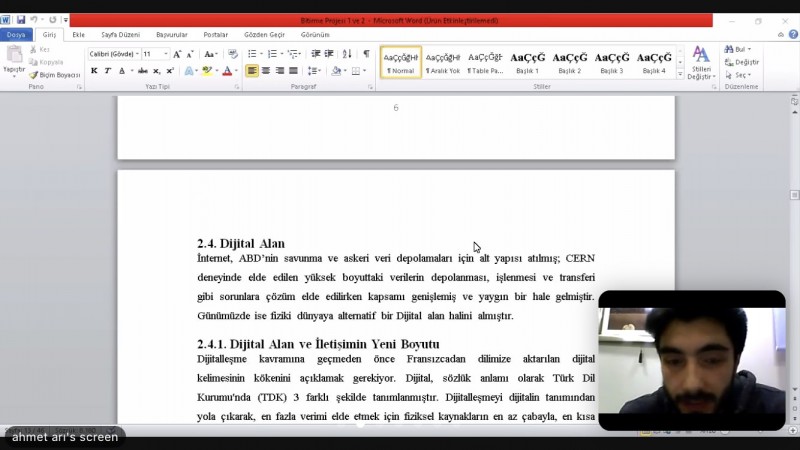Switch to the Gözden Geçir tab
Image resolution: width=800 pixels, height=450 pixels.
pyautogui.click(x=264, y=34)
